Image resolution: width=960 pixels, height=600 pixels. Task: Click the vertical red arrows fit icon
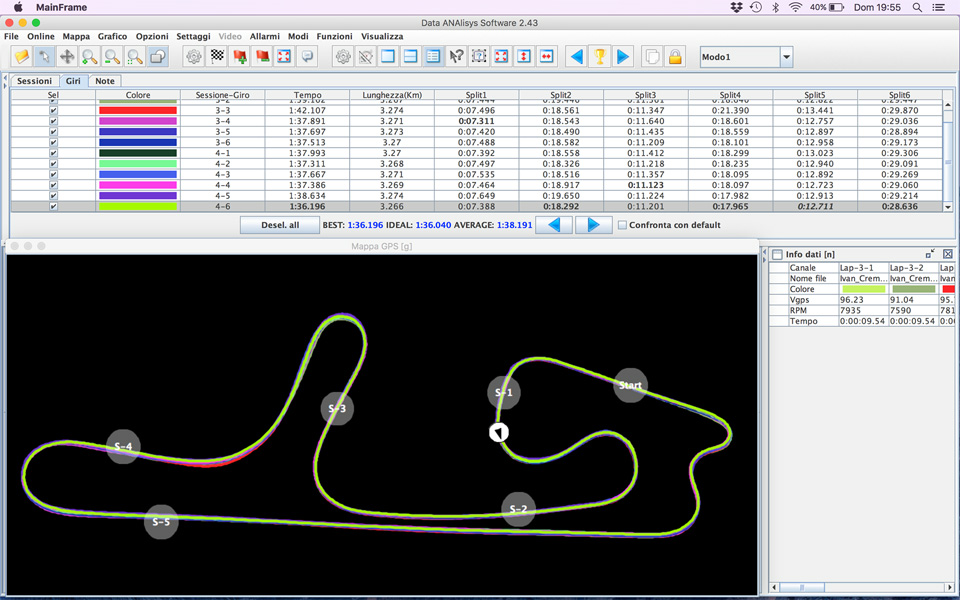click(524, 57)
